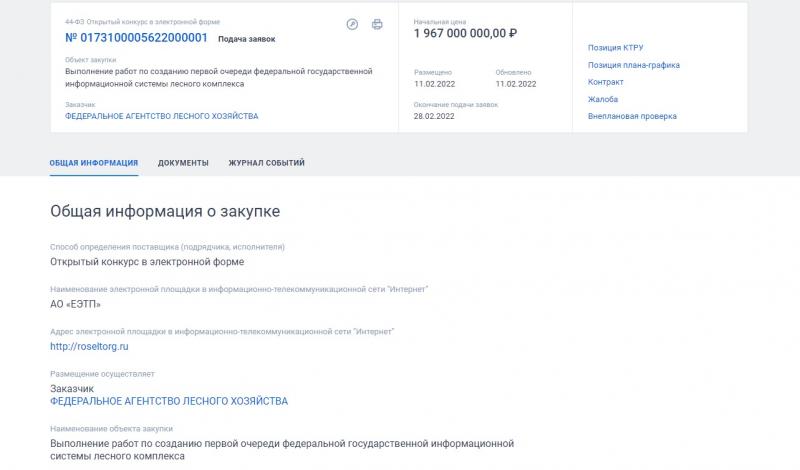Click the starting price 1 967 000 000,00 ₽
The height and width of the screenshot is (470, 800).
pyautogui.click(x=465, y=34)
